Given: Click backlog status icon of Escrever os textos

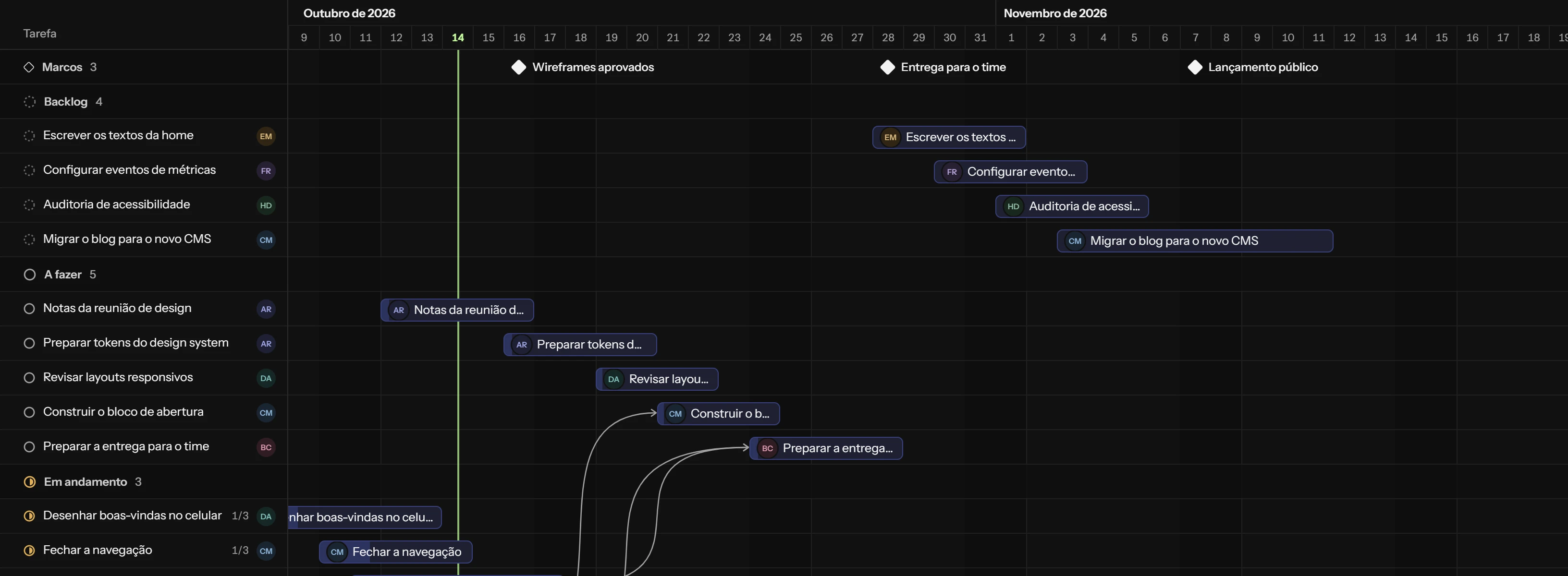Looking at the screenshot, I should point(29,136).
